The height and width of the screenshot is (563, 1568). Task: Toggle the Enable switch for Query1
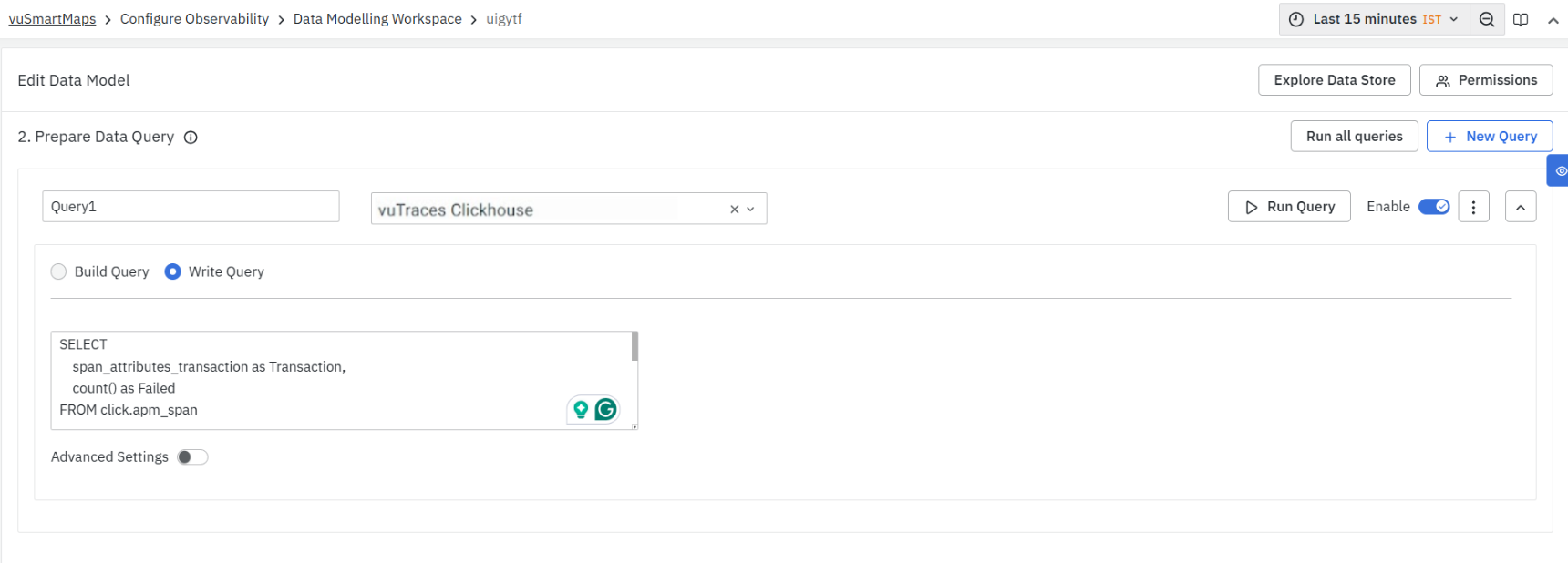click(1434, 207)
